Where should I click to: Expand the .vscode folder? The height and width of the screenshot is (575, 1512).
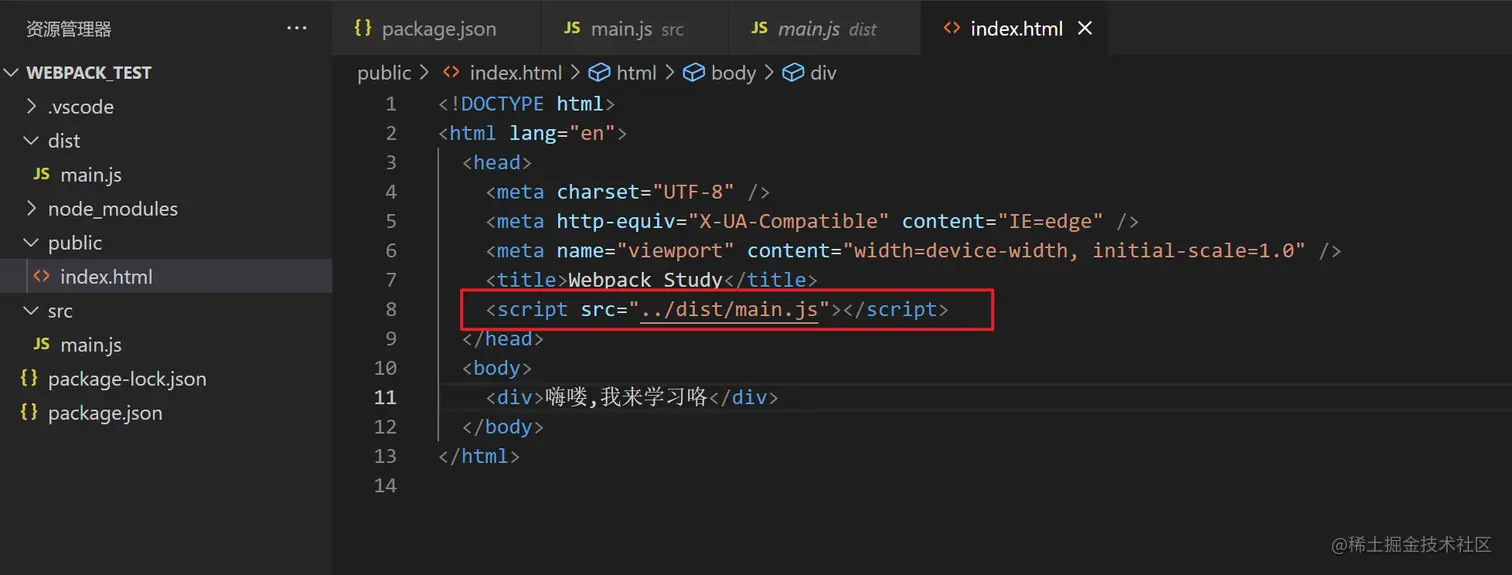tap(31, 107)
